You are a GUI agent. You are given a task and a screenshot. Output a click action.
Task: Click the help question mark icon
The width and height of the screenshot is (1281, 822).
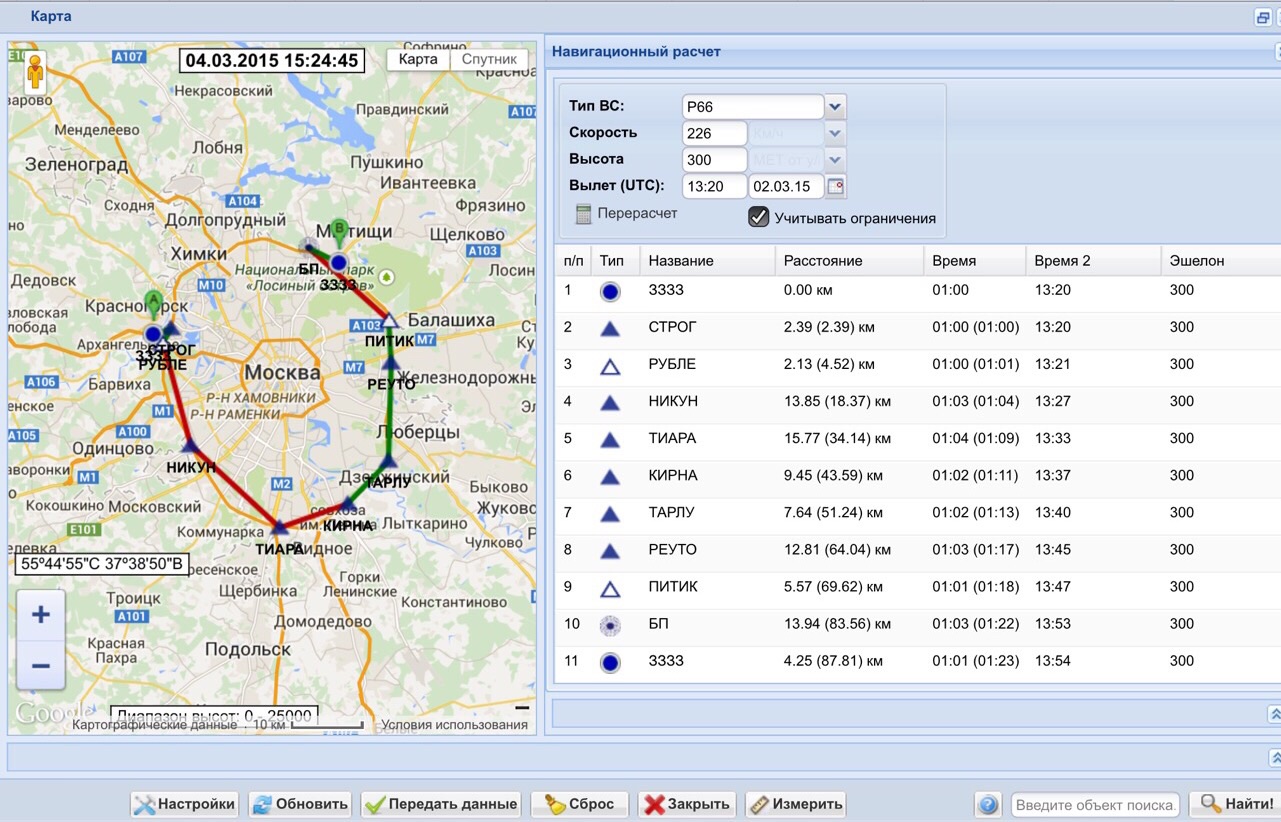[987, 804]
